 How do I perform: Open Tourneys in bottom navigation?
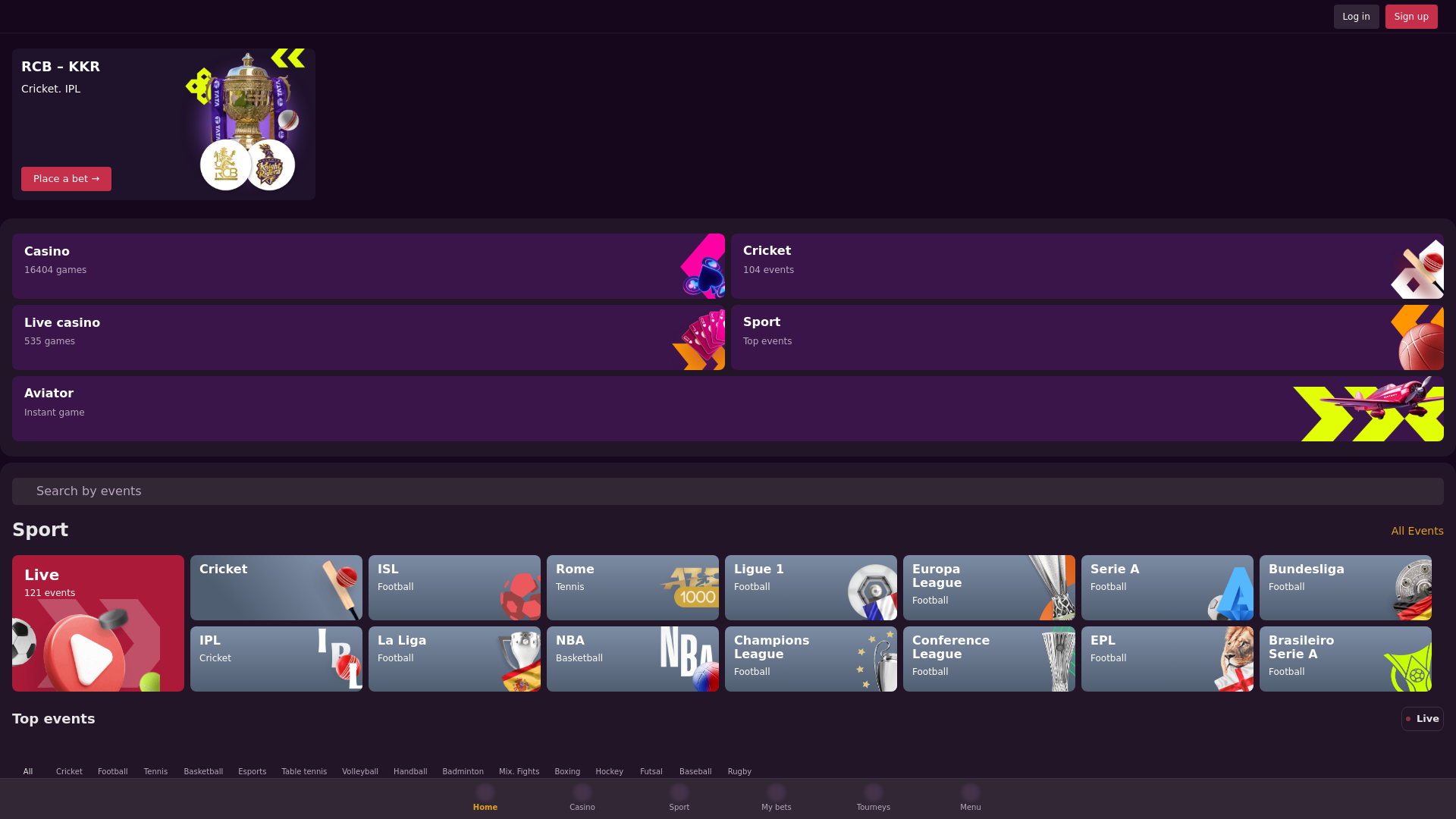pyautogui.click(x=874, y=799)
